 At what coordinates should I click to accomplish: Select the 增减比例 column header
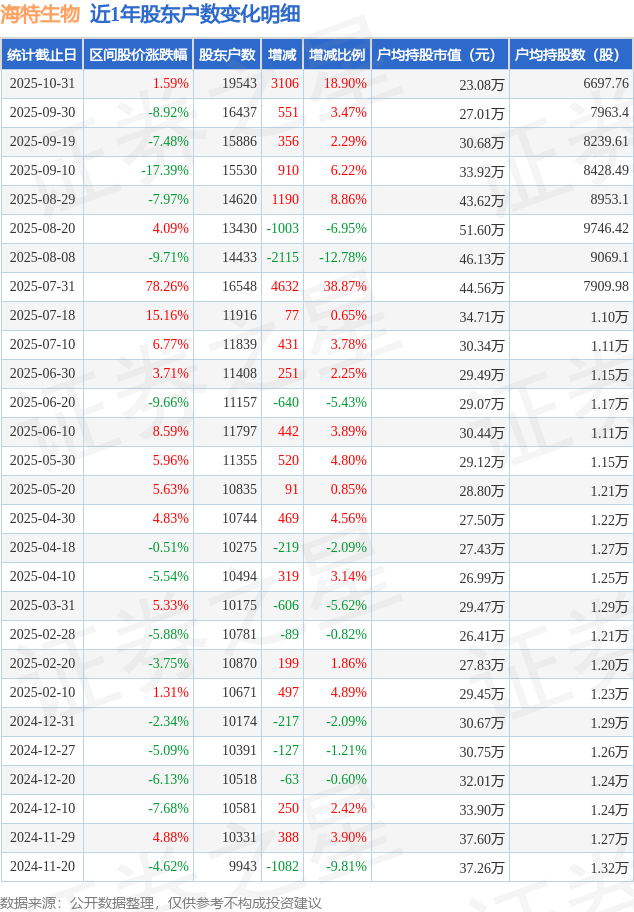(x=337, y=55)
